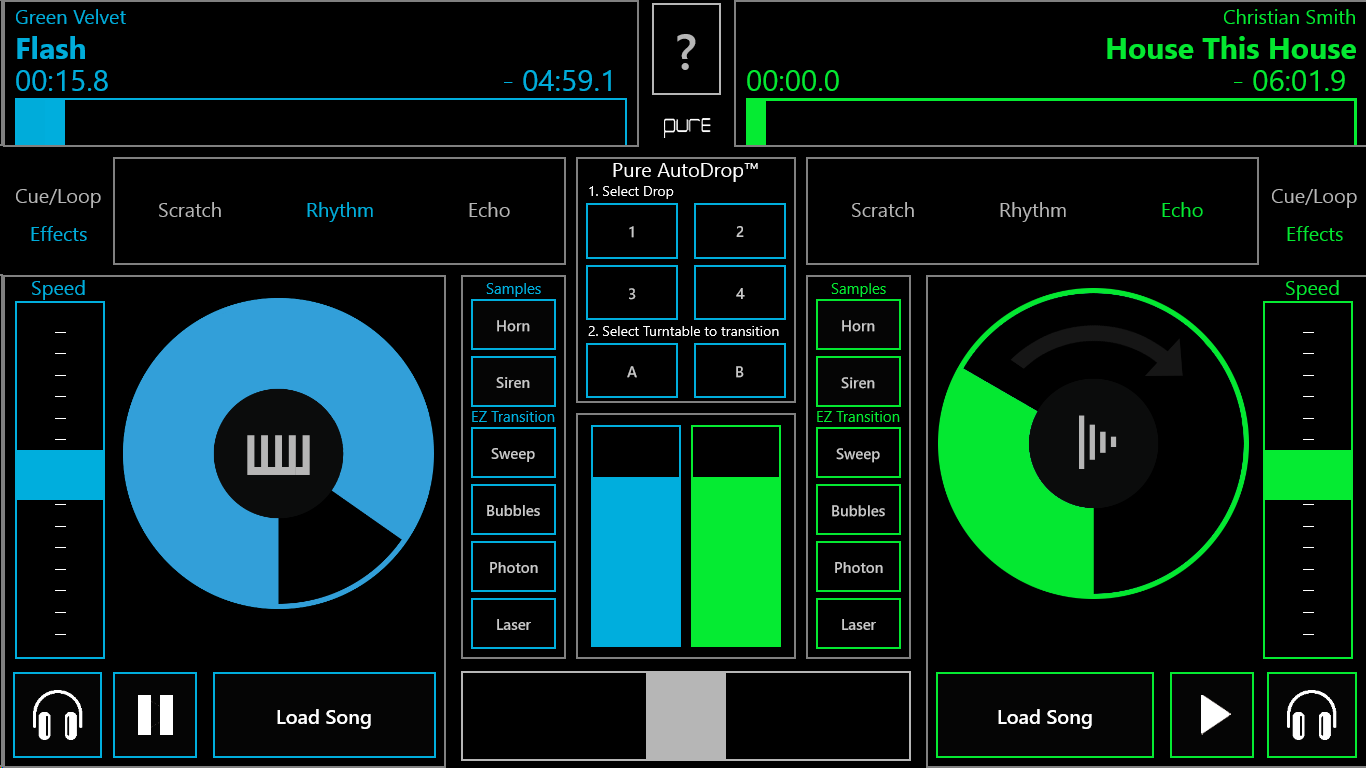
Task: Click the Green Velvet artist name
Action: [x=71, y=17]
